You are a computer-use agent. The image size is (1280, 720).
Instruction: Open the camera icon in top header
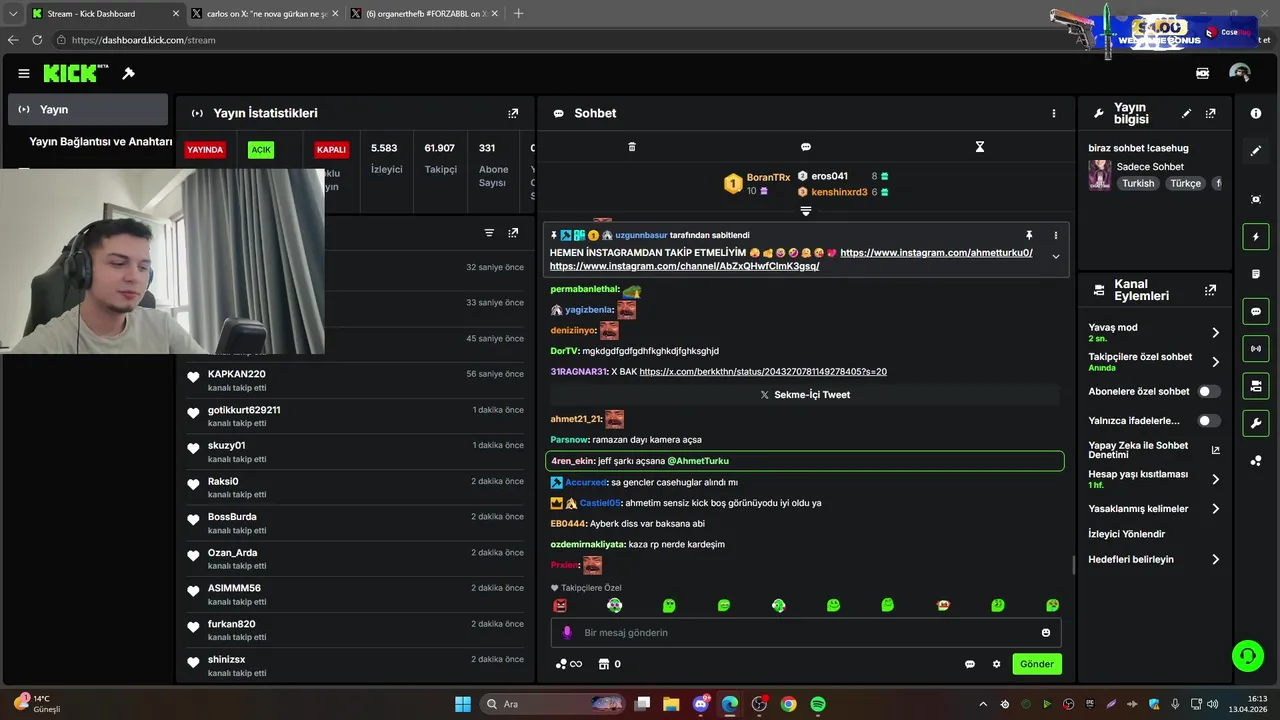[x=1202, y=73]
